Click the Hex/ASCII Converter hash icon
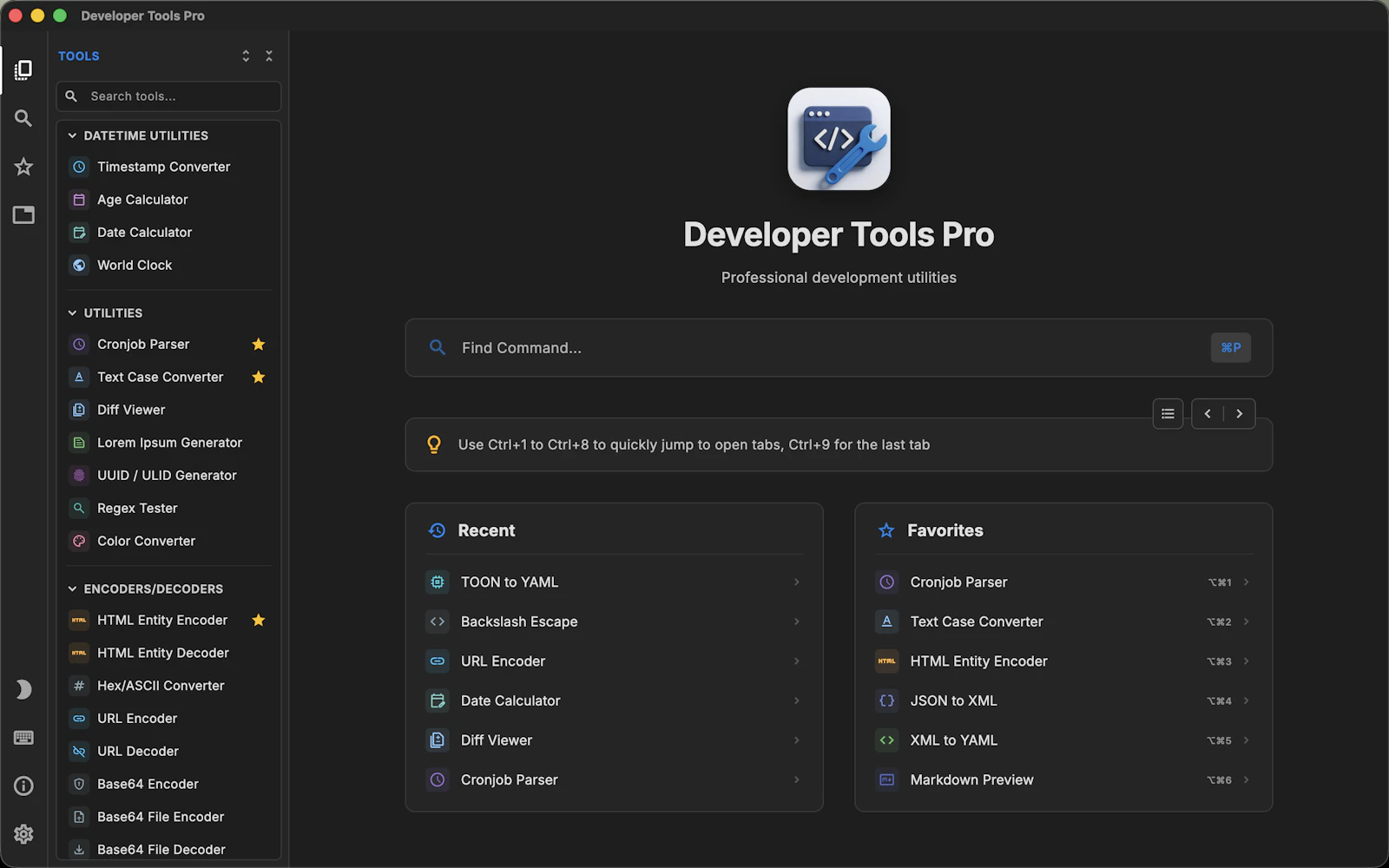This screenshot has width=1389, height=868. 79,686
